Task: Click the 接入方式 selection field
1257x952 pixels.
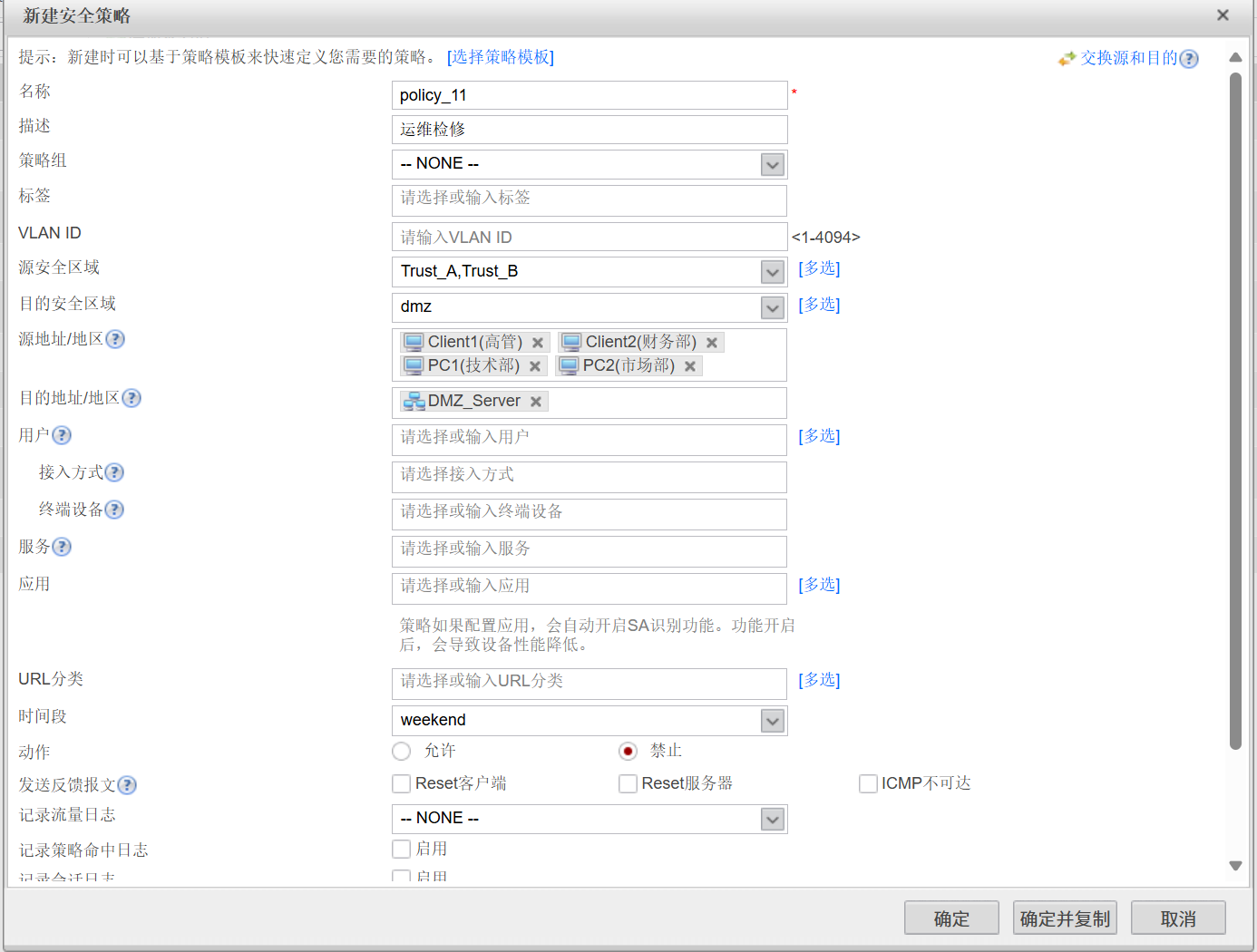Action: (590, 477)
